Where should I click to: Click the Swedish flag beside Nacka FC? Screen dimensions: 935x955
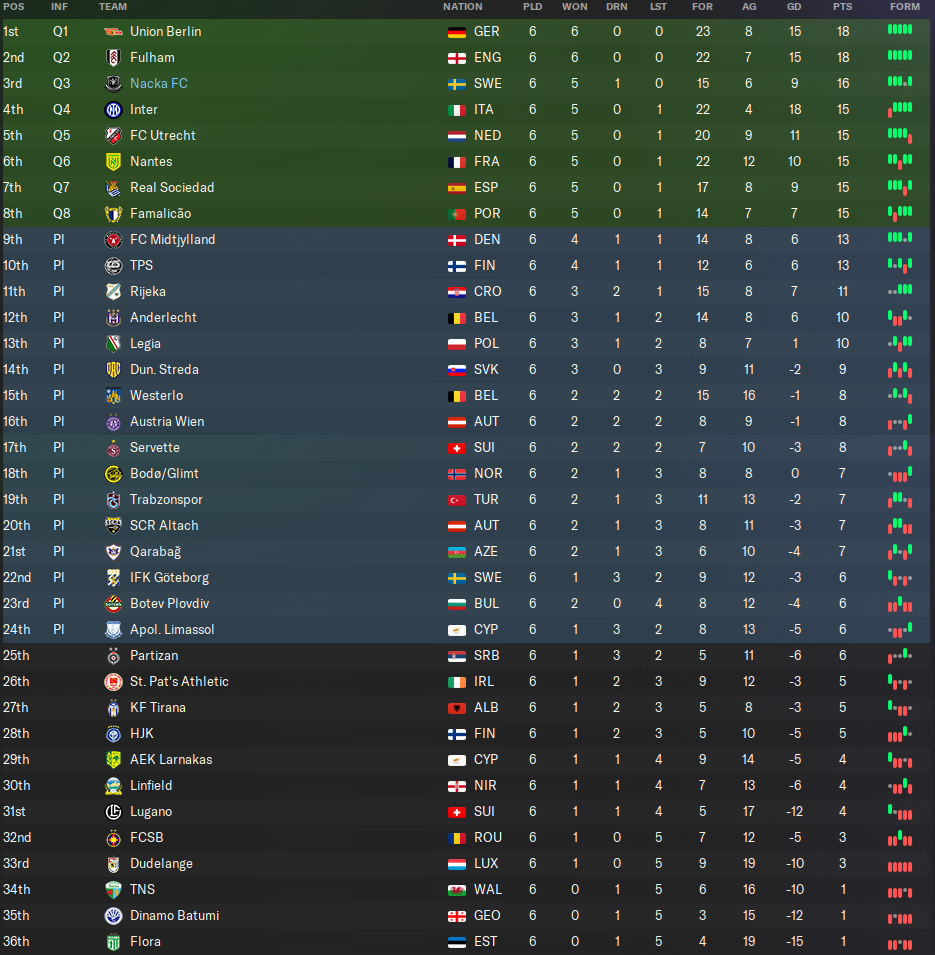456,83
